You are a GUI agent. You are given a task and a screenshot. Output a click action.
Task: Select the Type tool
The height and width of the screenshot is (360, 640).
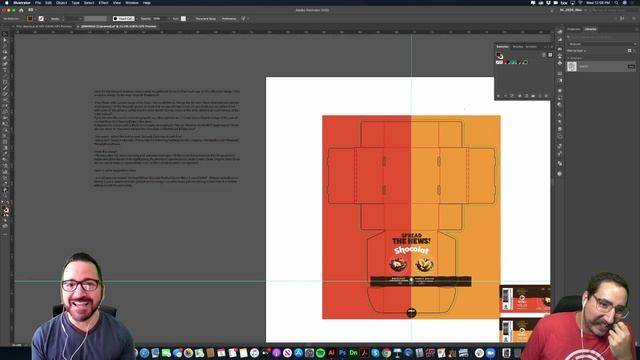click(x=5, y=70)
